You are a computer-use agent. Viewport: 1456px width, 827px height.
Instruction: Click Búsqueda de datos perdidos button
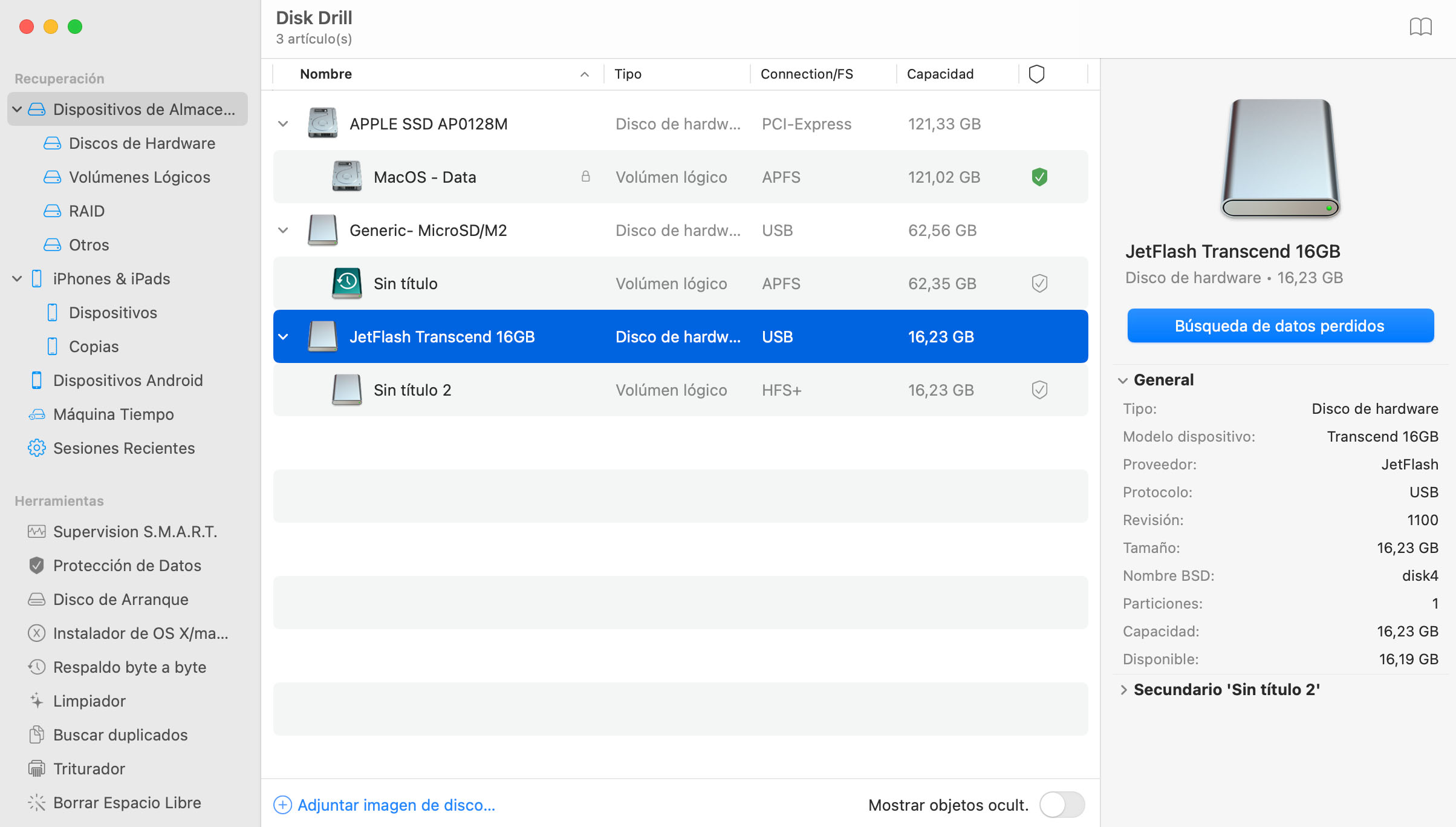[1280, 325]
